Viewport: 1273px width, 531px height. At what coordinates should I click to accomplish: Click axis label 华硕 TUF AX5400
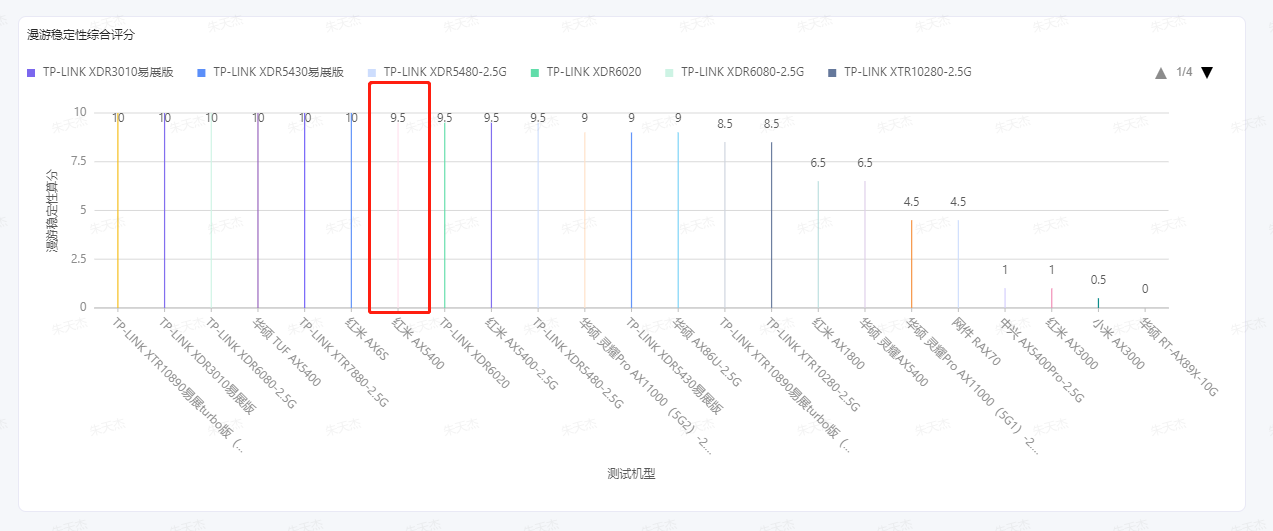286,352
